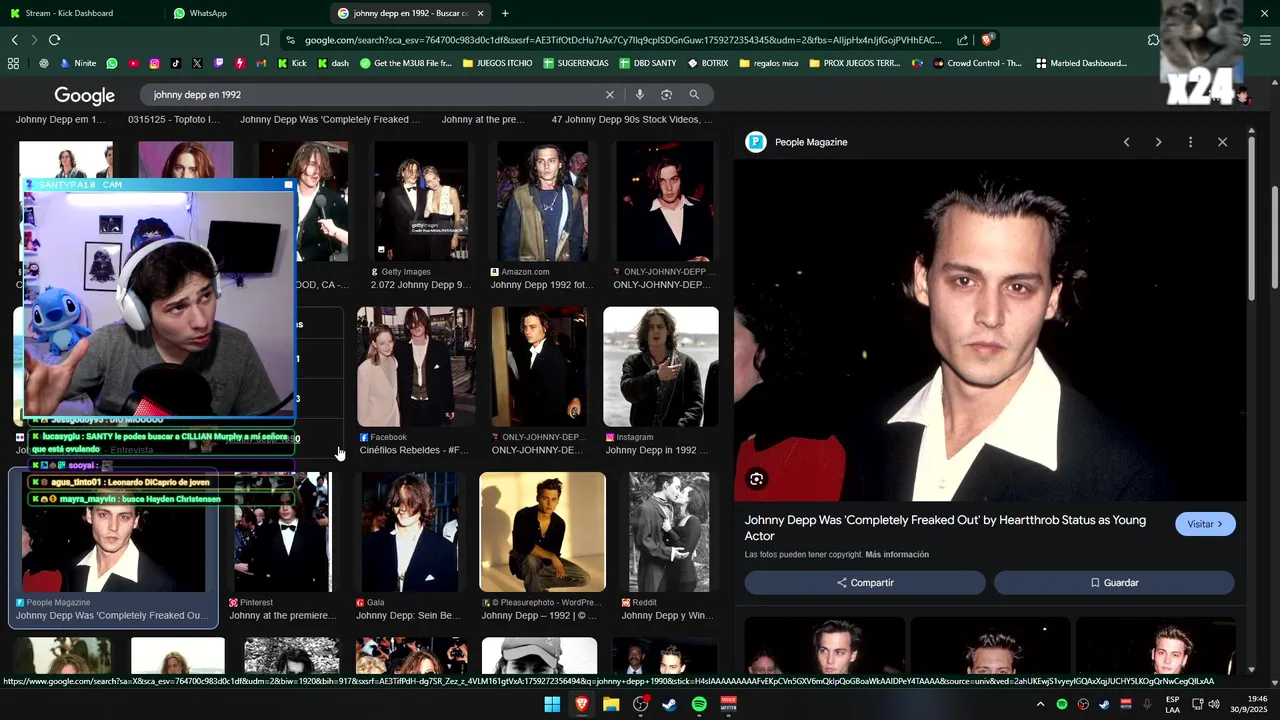Open the Más información copyright link
The image size is (1280, 720).
[x=898, y=555]
